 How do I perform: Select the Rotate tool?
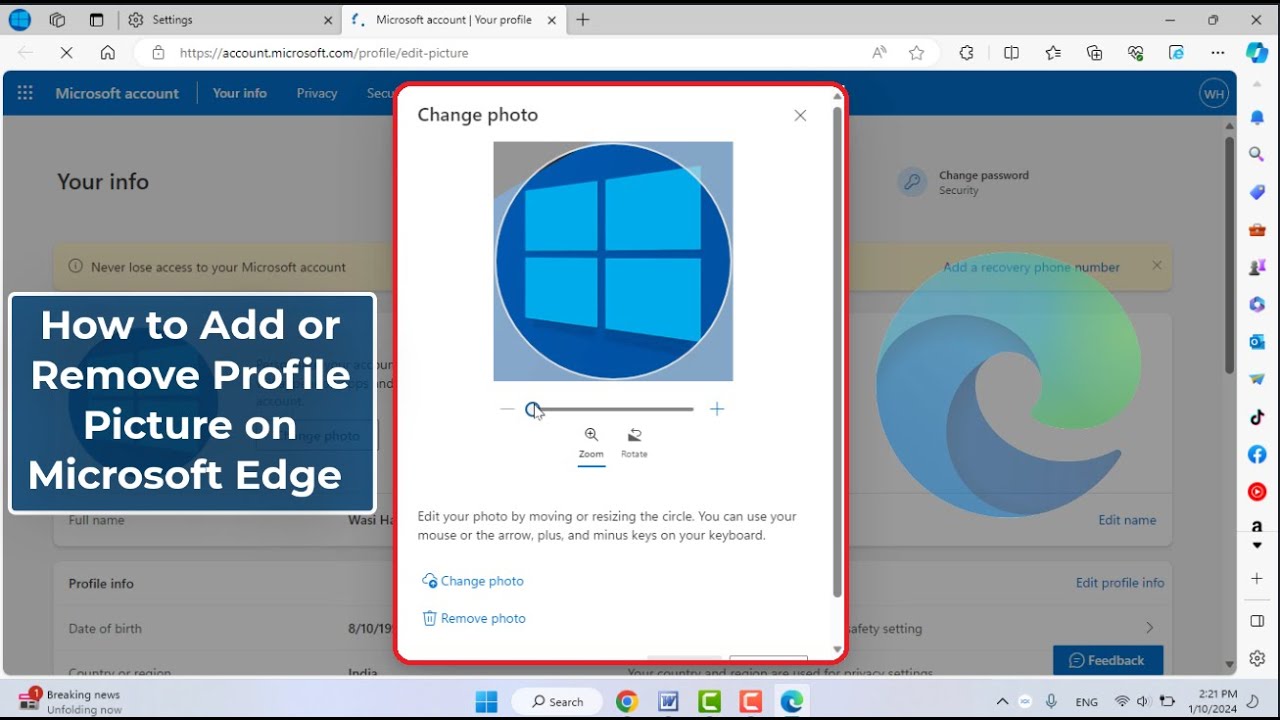[x=634, y=443]
